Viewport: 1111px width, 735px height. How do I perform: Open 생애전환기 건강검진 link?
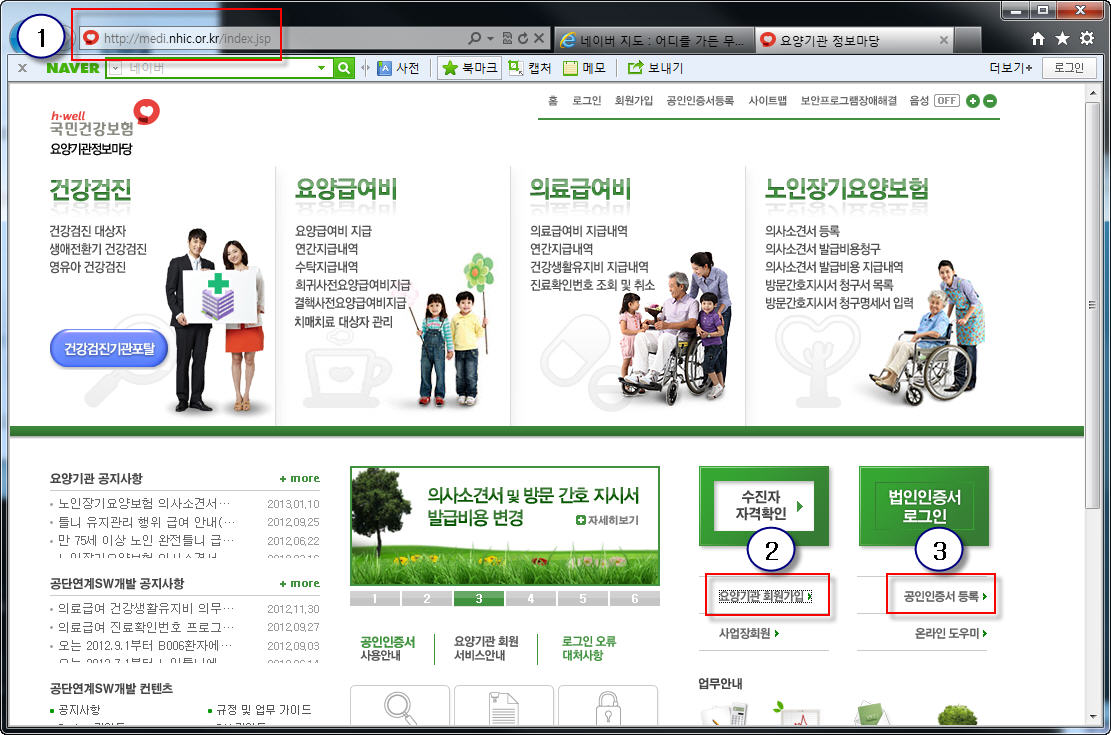pos(98,249)
